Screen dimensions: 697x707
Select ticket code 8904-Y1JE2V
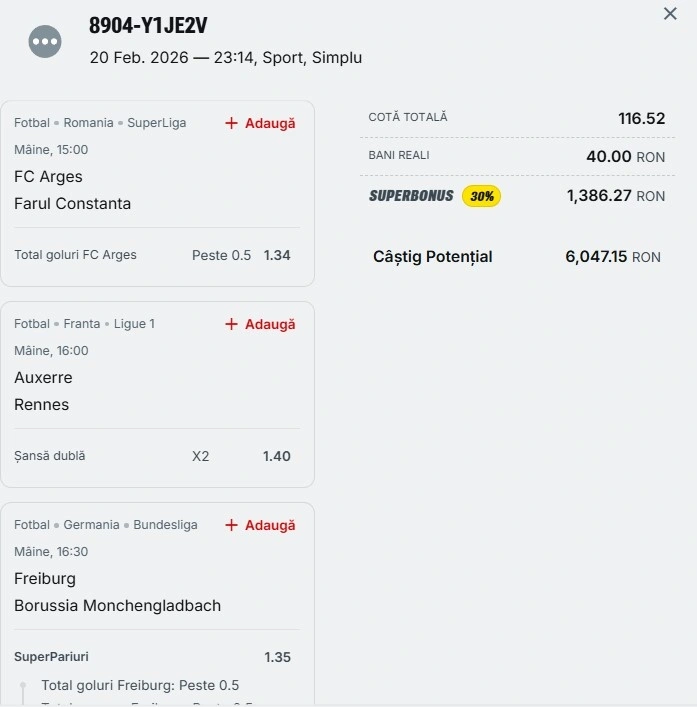(148, 26)
